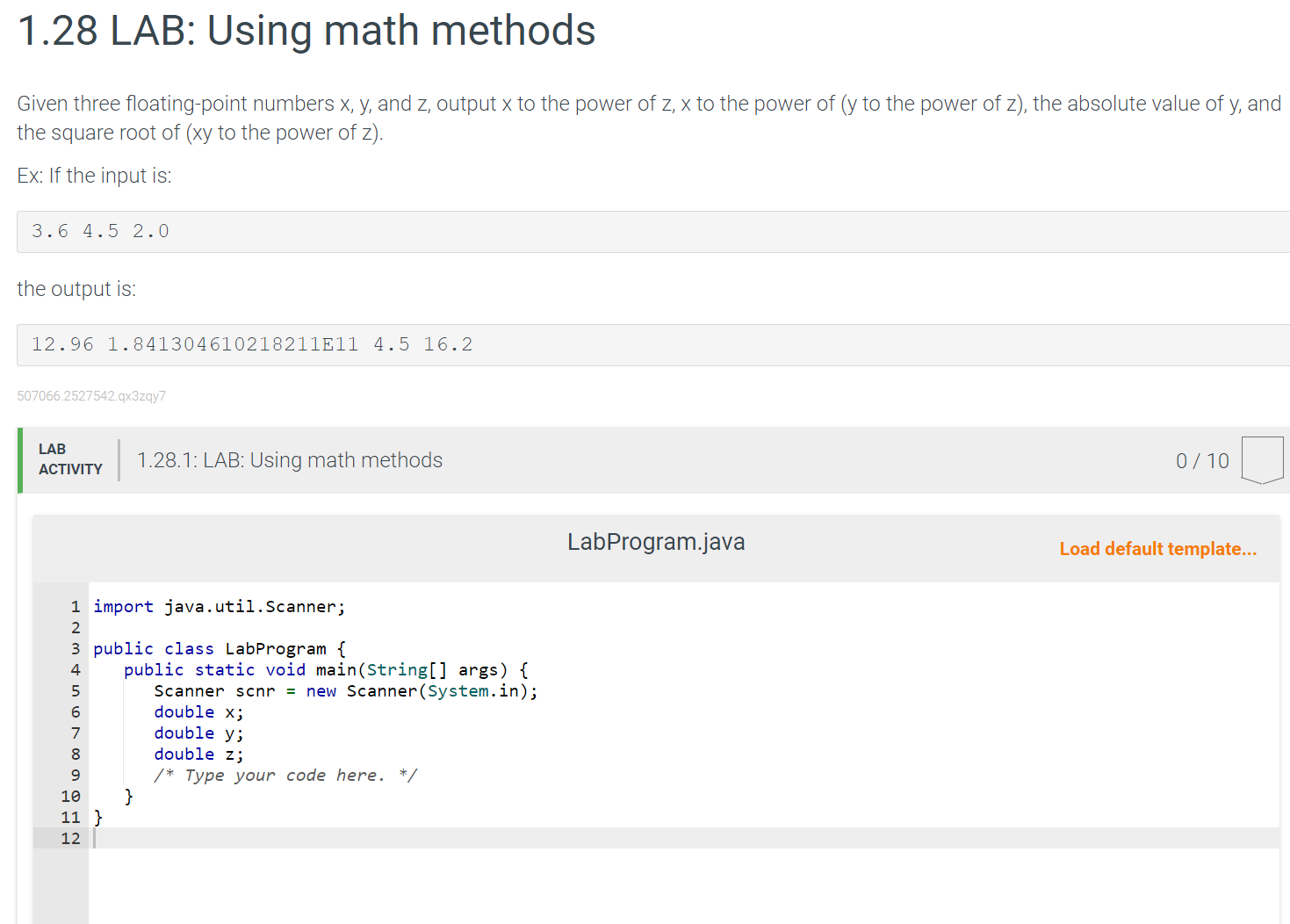Click the public class LabProgram line
The height and width of the screenshot is (924, 1290).
[220, 648]
